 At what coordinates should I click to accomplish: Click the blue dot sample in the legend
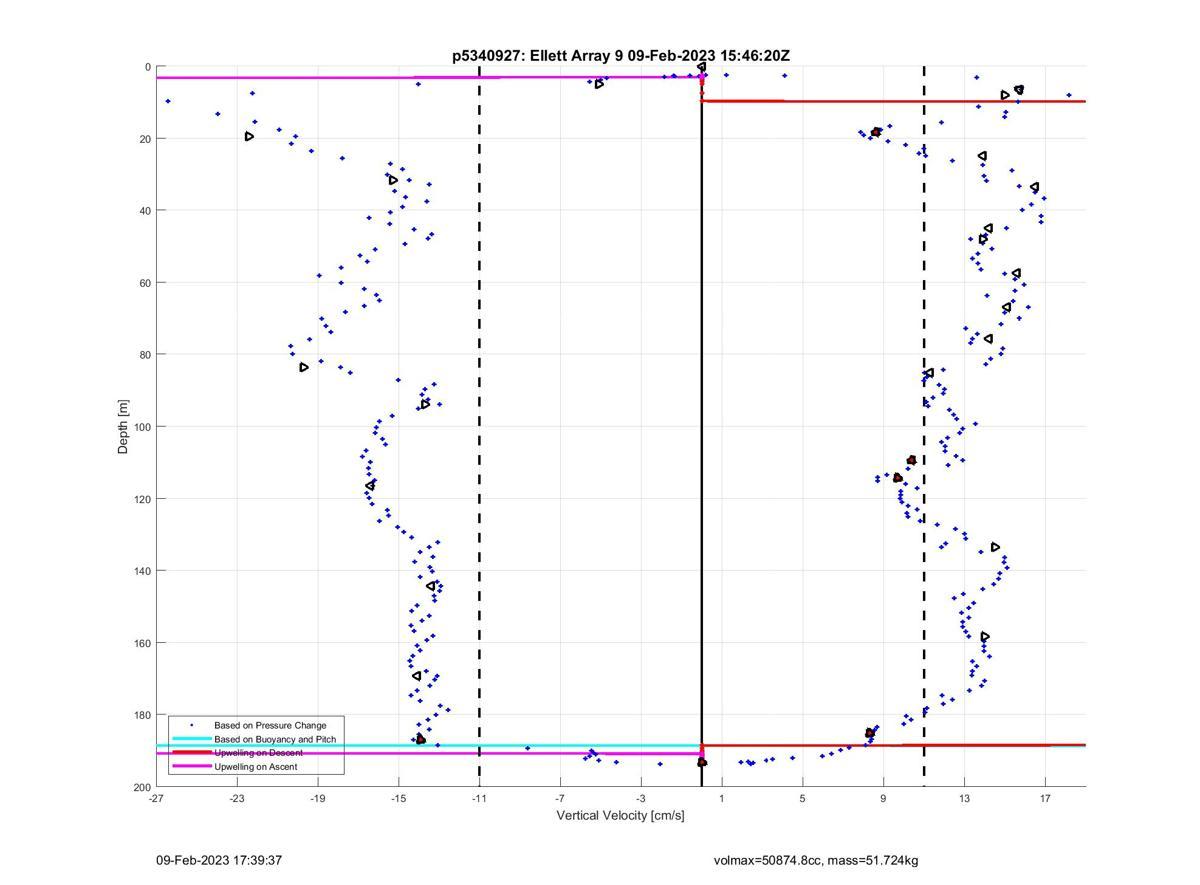tap(191, 725)
